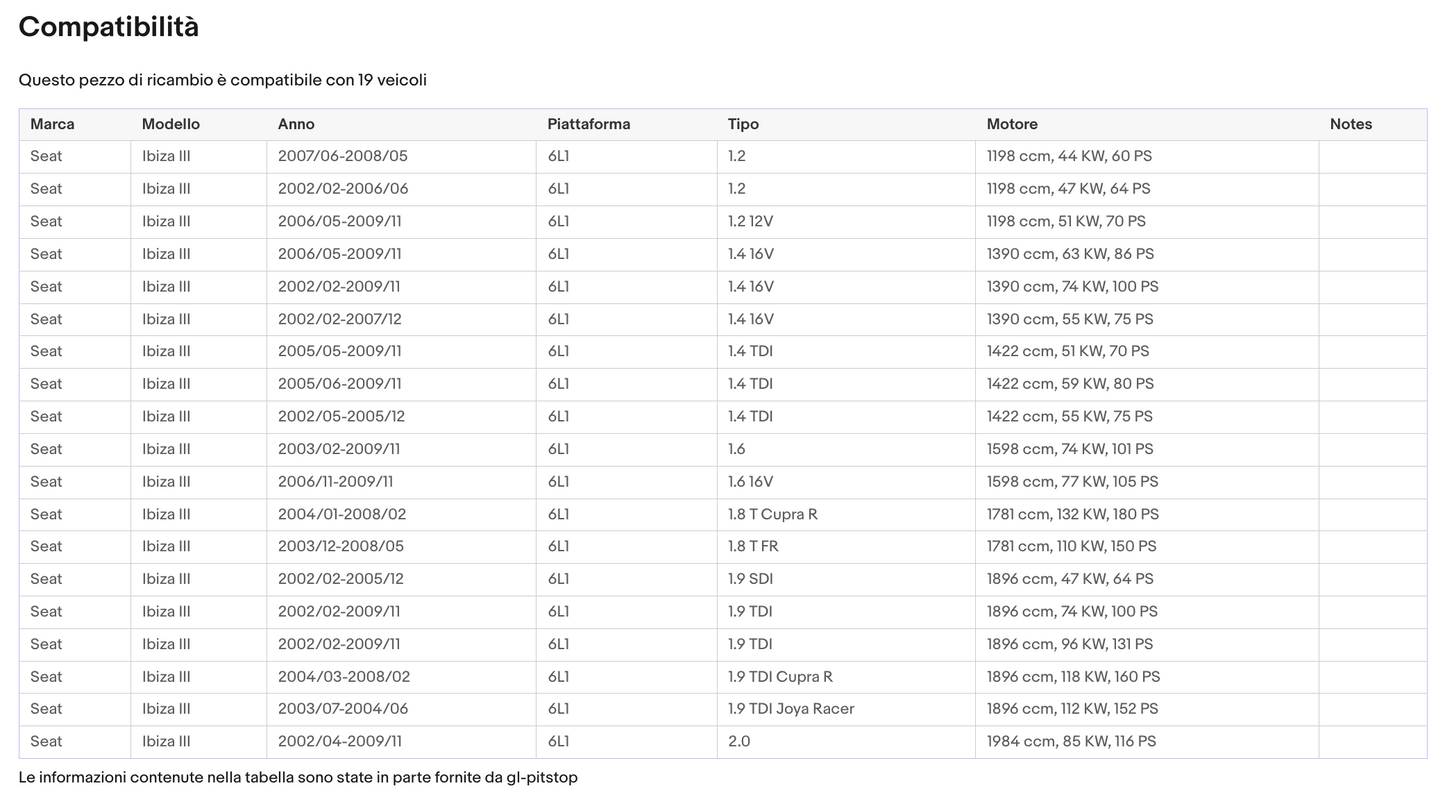Viewport: 1445px width, 804px height.
Task: Click the Modello column header
Action: click(x=170, y=124)
